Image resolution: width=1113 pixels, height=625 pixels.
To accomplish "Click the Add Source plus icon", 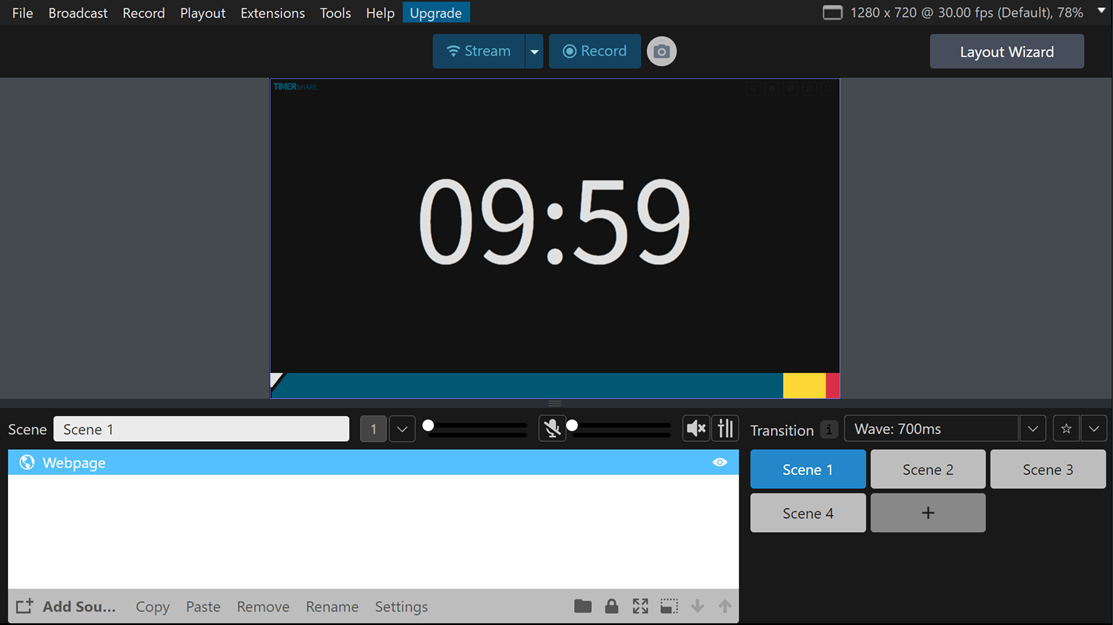I will 25,606.
